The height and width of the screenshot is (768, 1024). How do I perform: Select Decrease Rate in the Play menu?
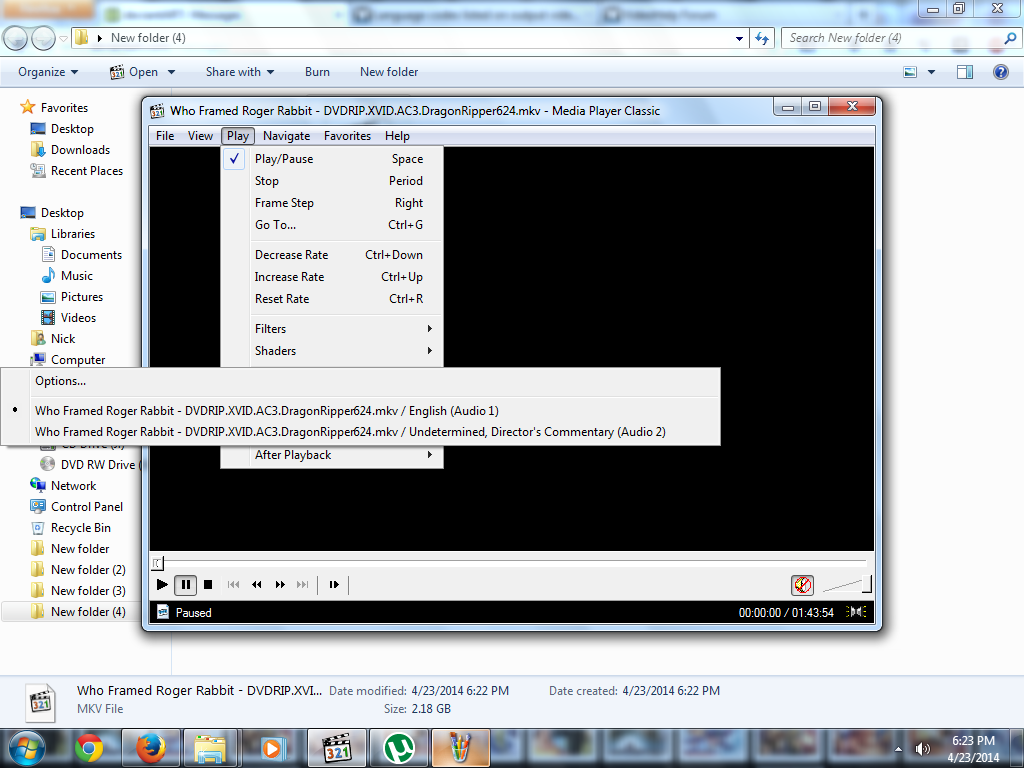coord(333,255)
